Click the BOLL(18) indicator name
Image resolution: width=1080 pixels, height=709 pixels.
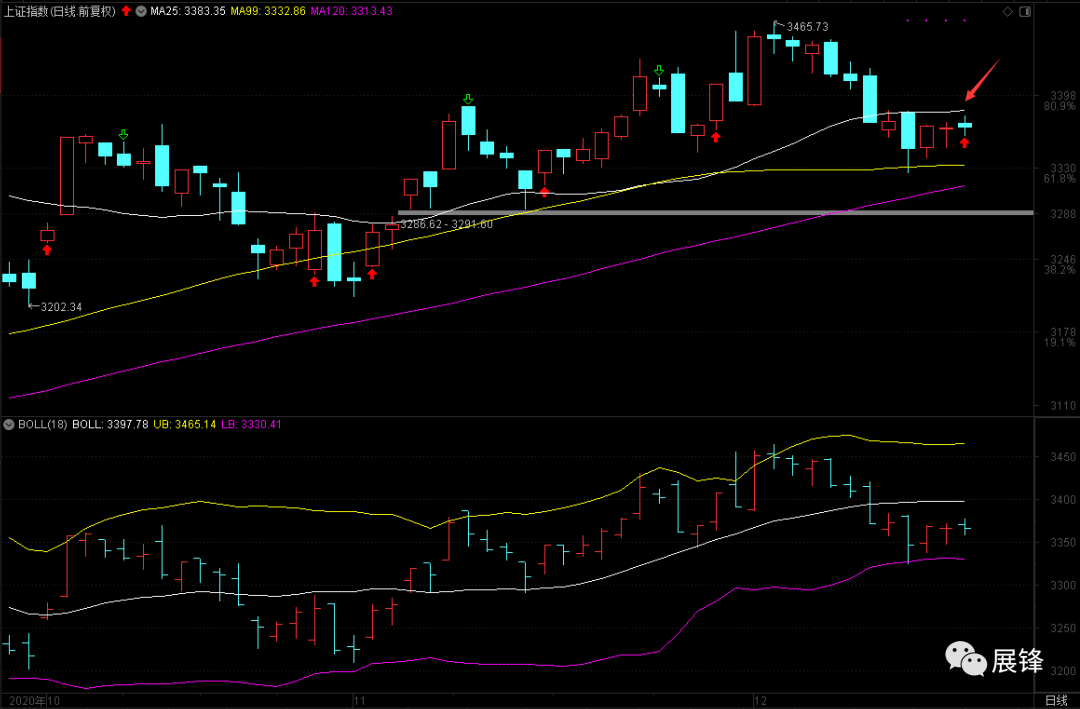[x=43, y=424]
